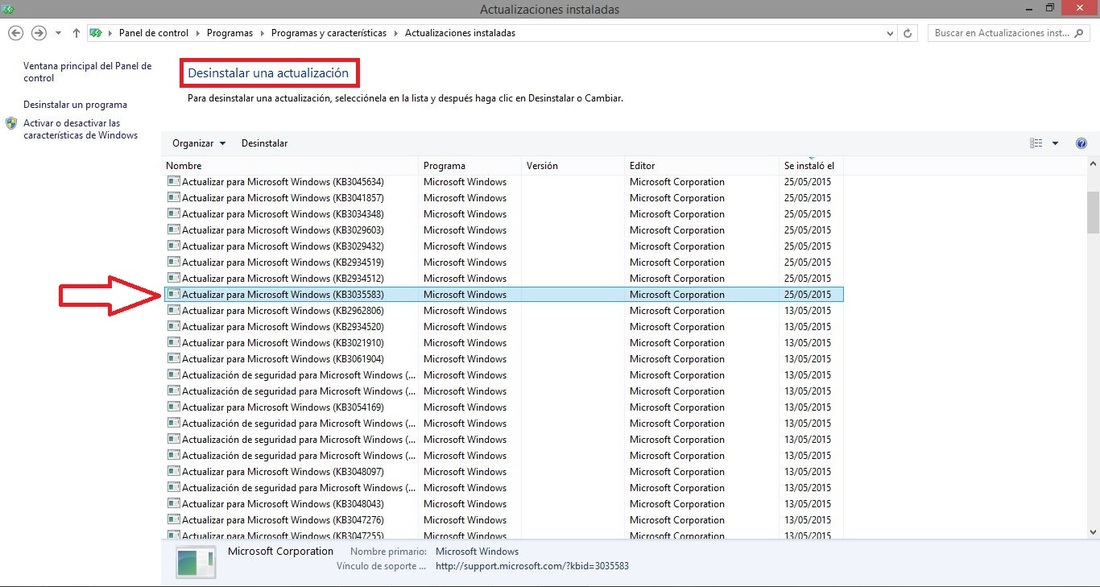Sort by the Editor column header
Screen dimensions: 1100x587
[702, 166]
